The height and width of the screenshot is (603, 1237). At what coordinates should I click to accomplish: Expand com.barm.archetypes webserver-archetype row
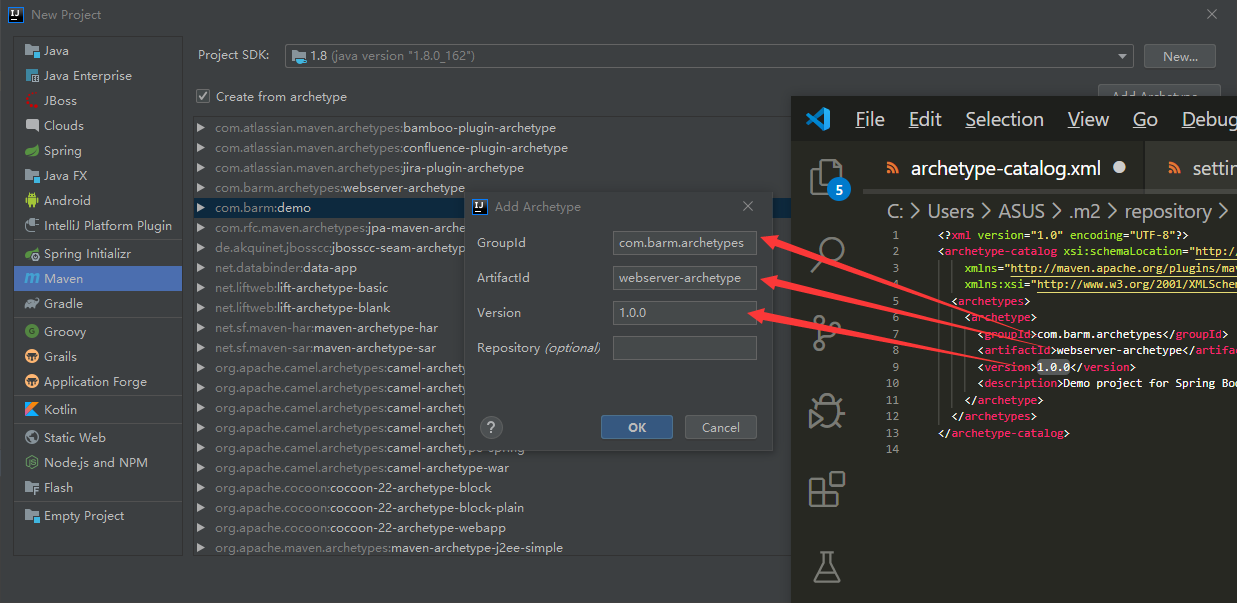click(x=201, y=188)
